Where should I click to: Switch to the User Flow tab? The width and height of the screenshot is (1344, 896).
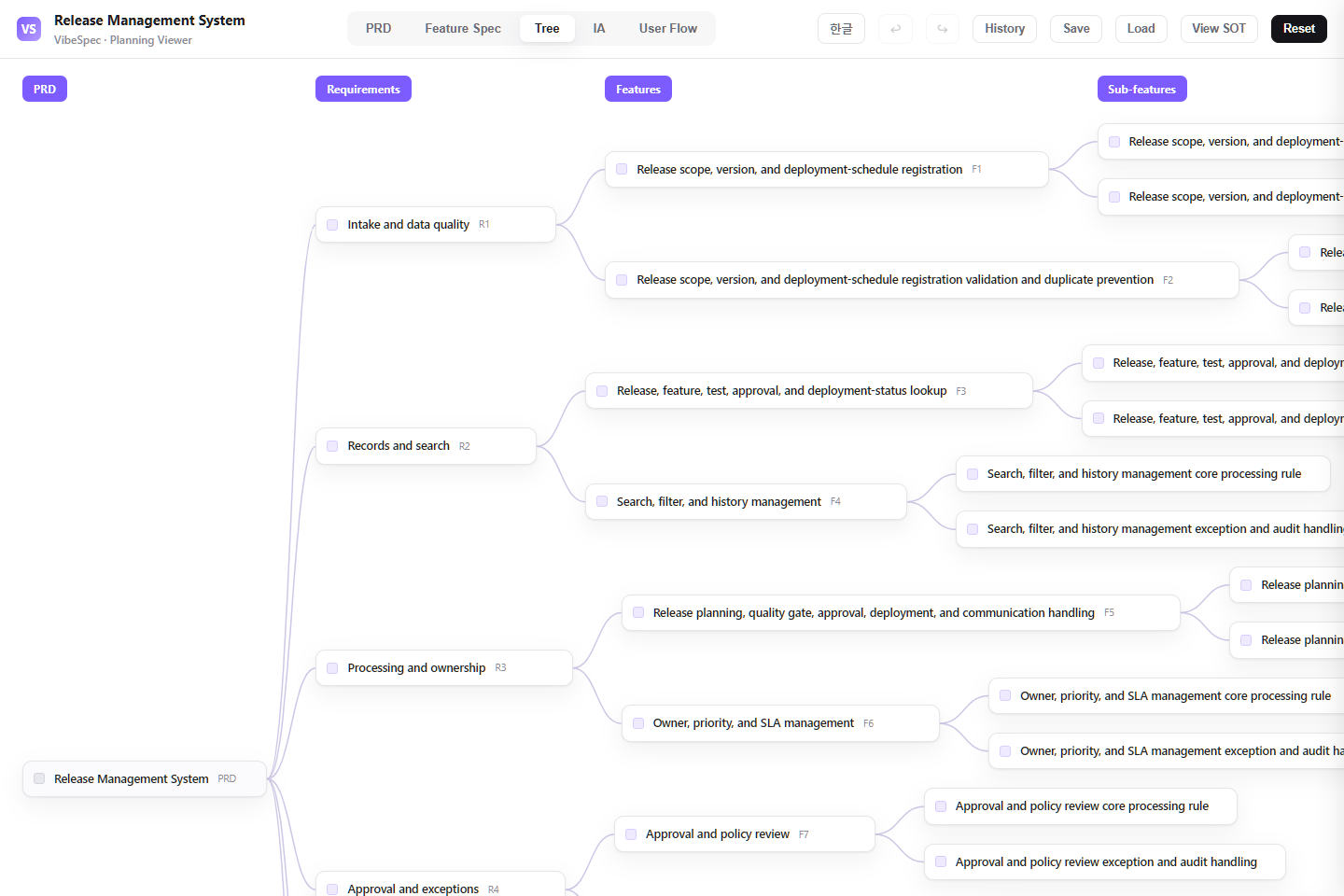pyautogui.click(x=668, y=29)
